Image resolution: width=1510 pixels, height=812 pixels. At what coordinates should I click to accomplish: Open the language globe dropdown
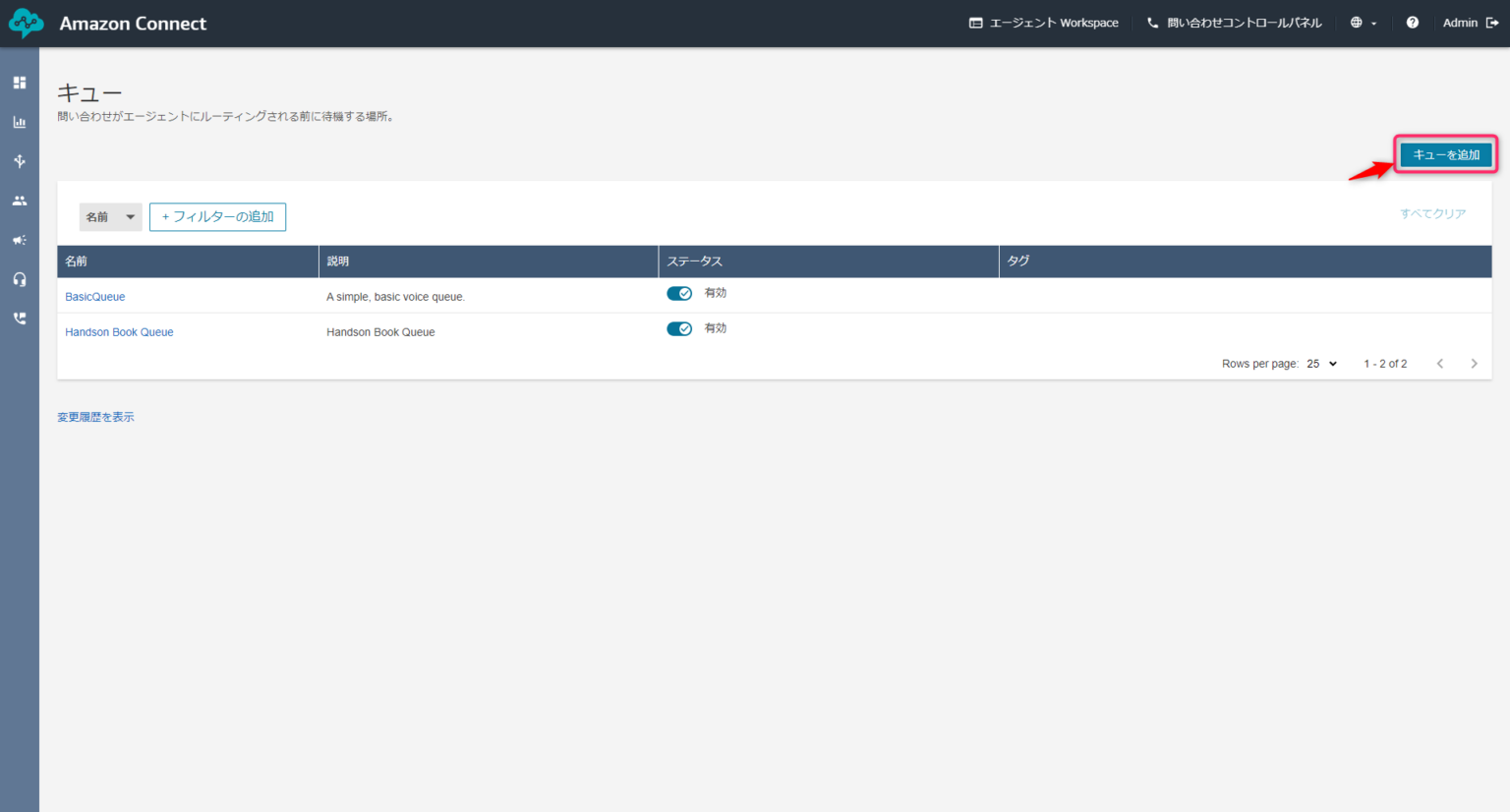[x=1364, y=22]
